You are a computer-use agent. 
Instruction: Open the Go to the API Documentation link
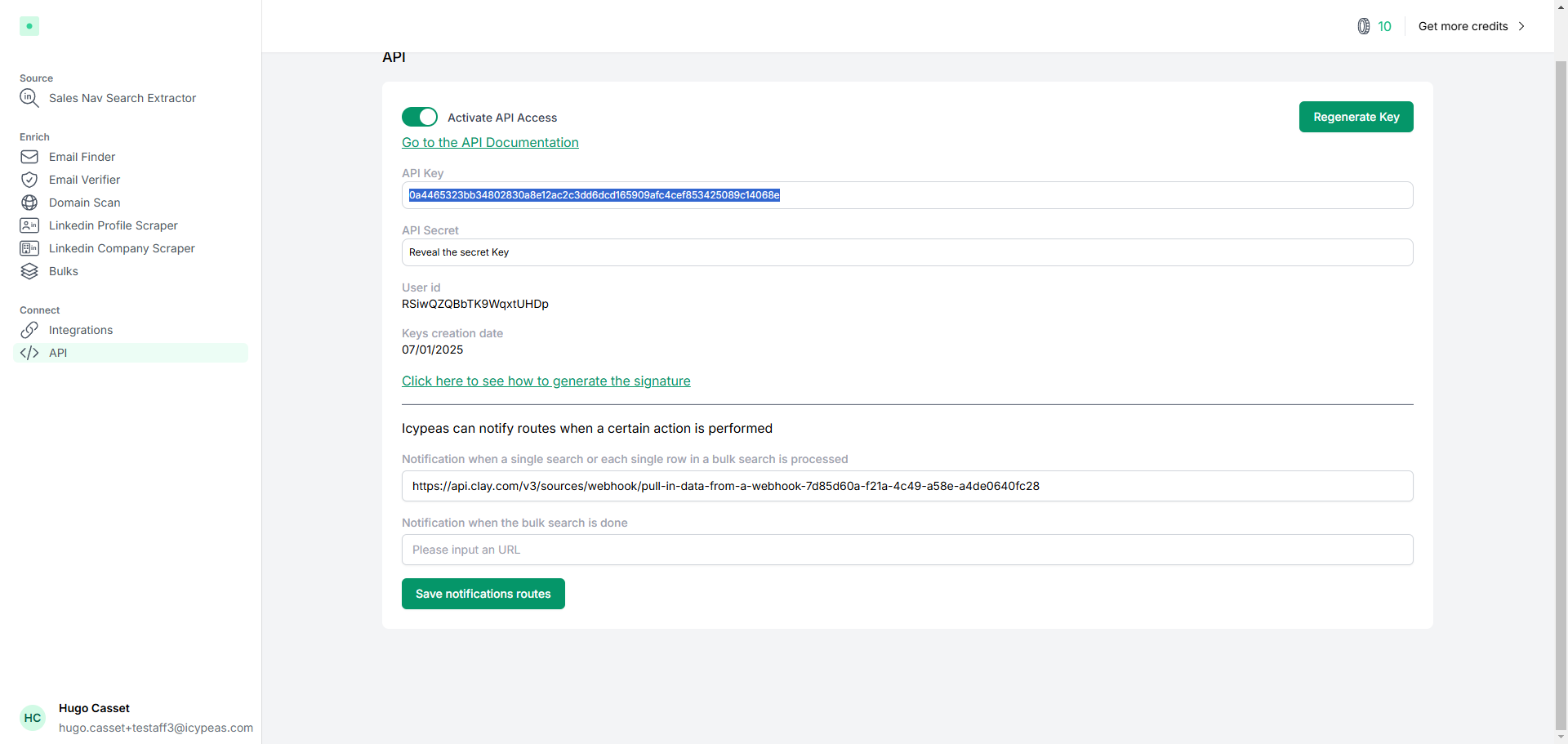(x=490, y=142)
